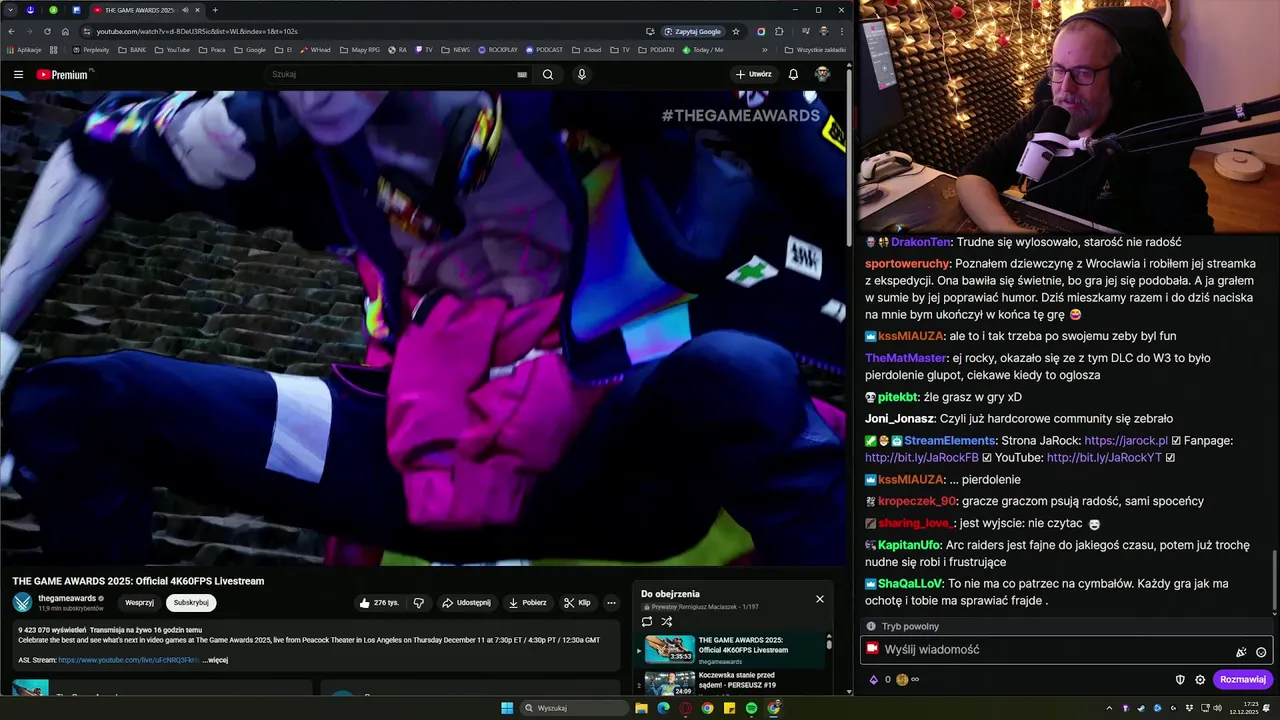This screenshot has width=1280, height=720.
Task: Open the Wszystkie zakładki folder
Action: tap(815, 49)
